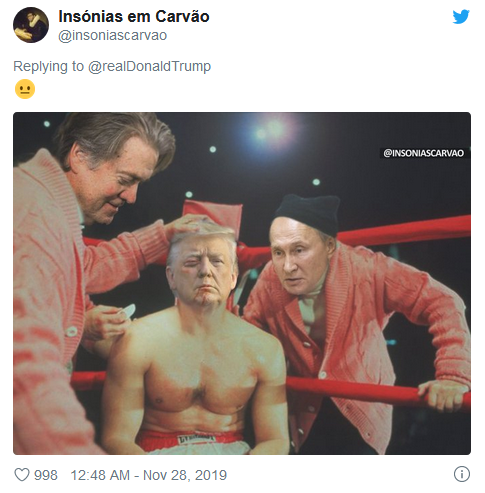This screenshot has width=485, height=493.
Task: Click the hand gripping the red rope
Action: tap(444, 395)
